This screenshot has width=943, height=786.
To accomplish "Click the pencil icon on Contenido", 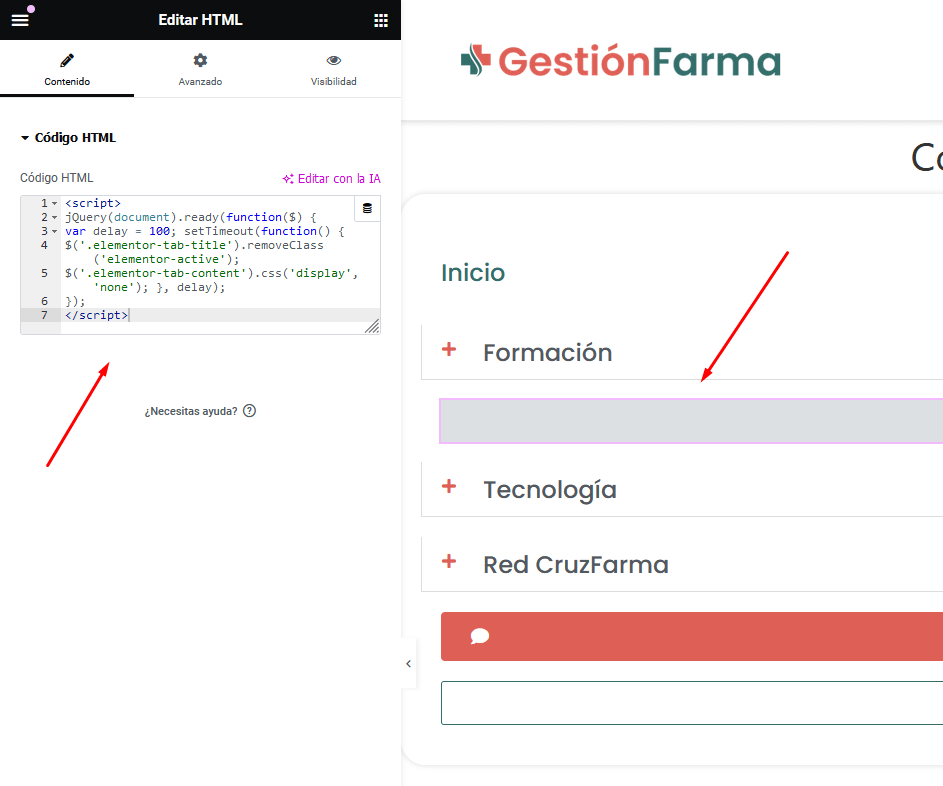I will pos(67,61).
